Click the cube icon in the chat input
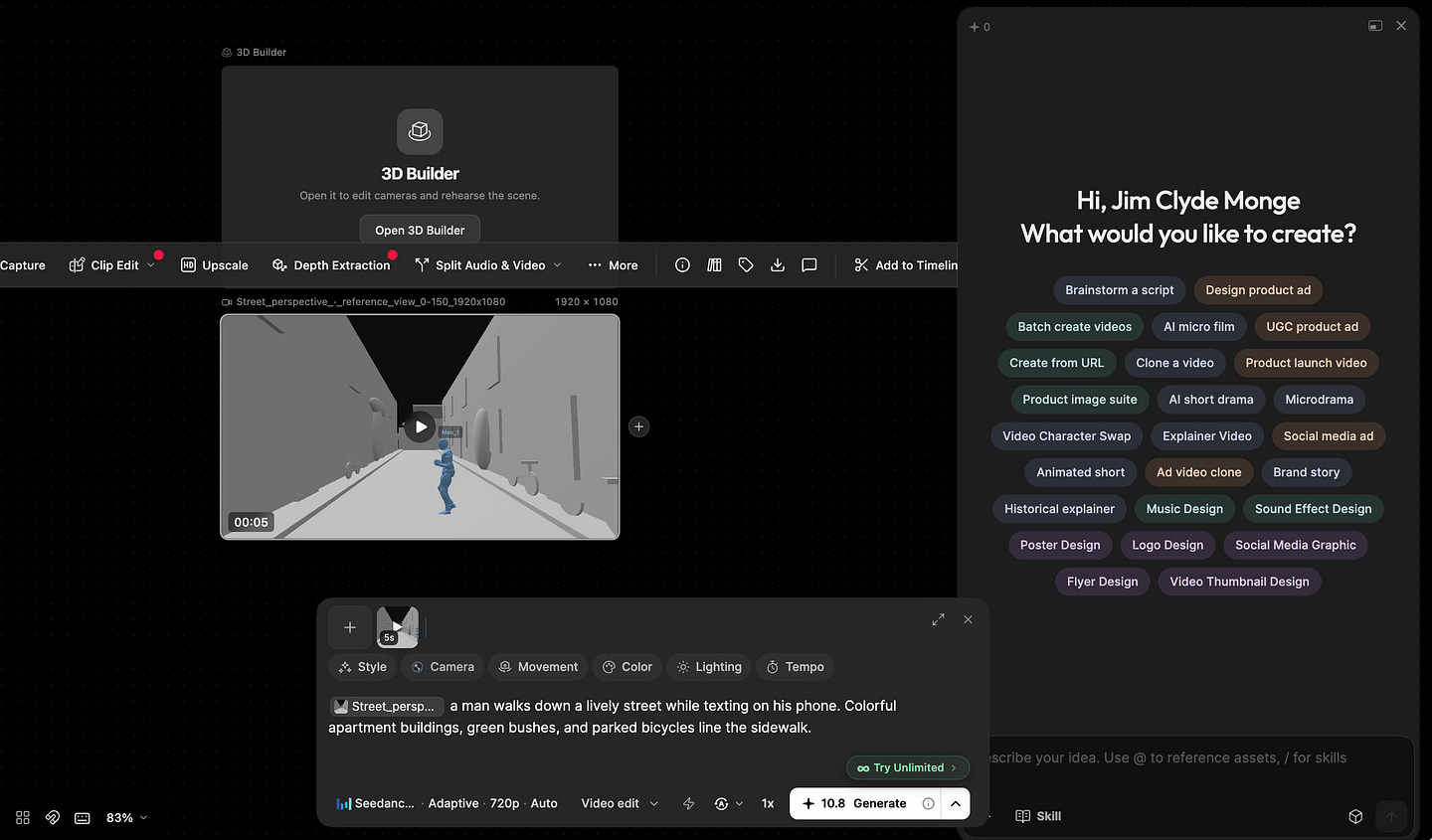 1355,816
